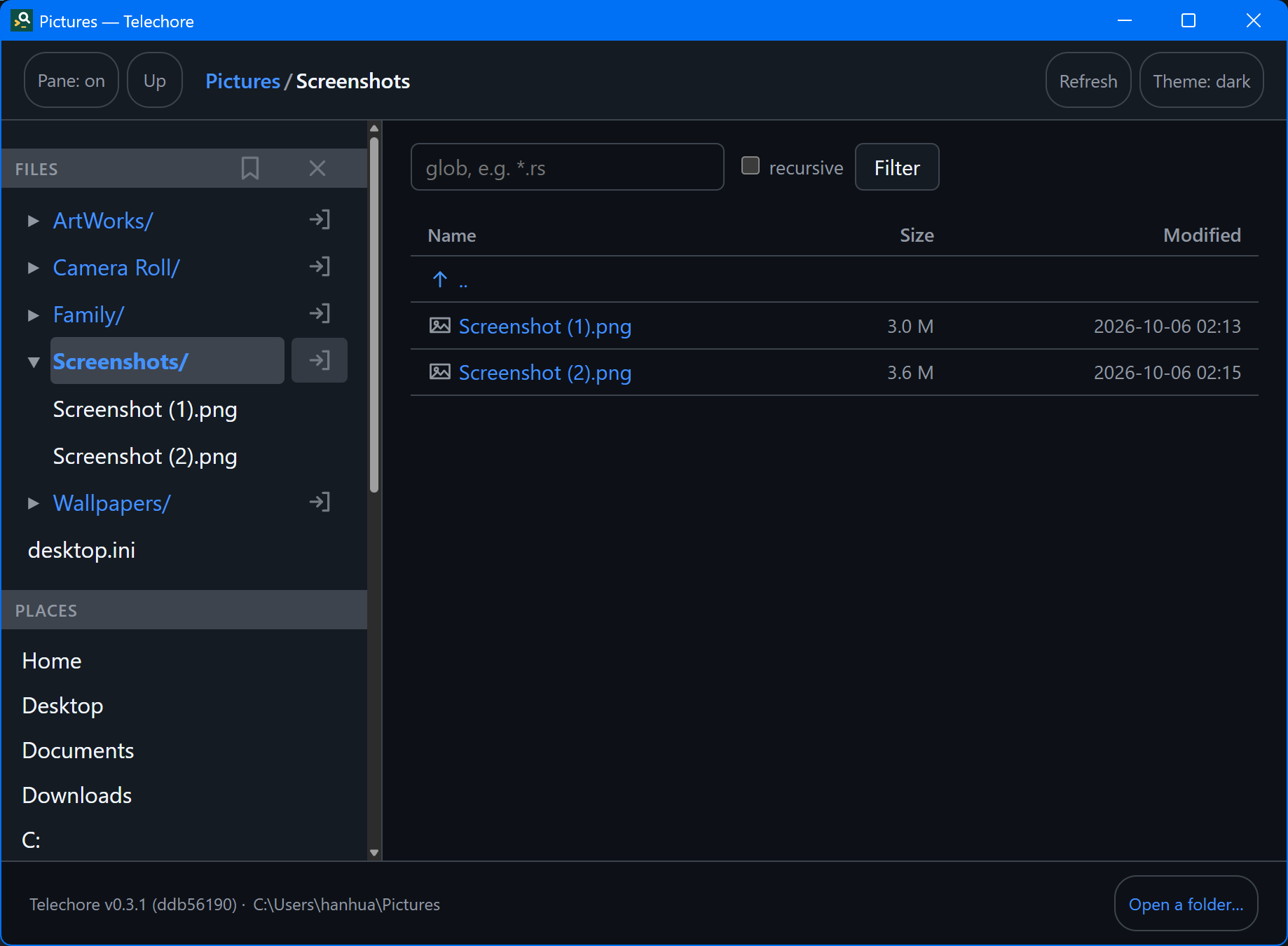The width and height of the screenshot is (1288, 946).
Task: Click the sidebar scrollbar up arrow
Action: coord(374,128)
